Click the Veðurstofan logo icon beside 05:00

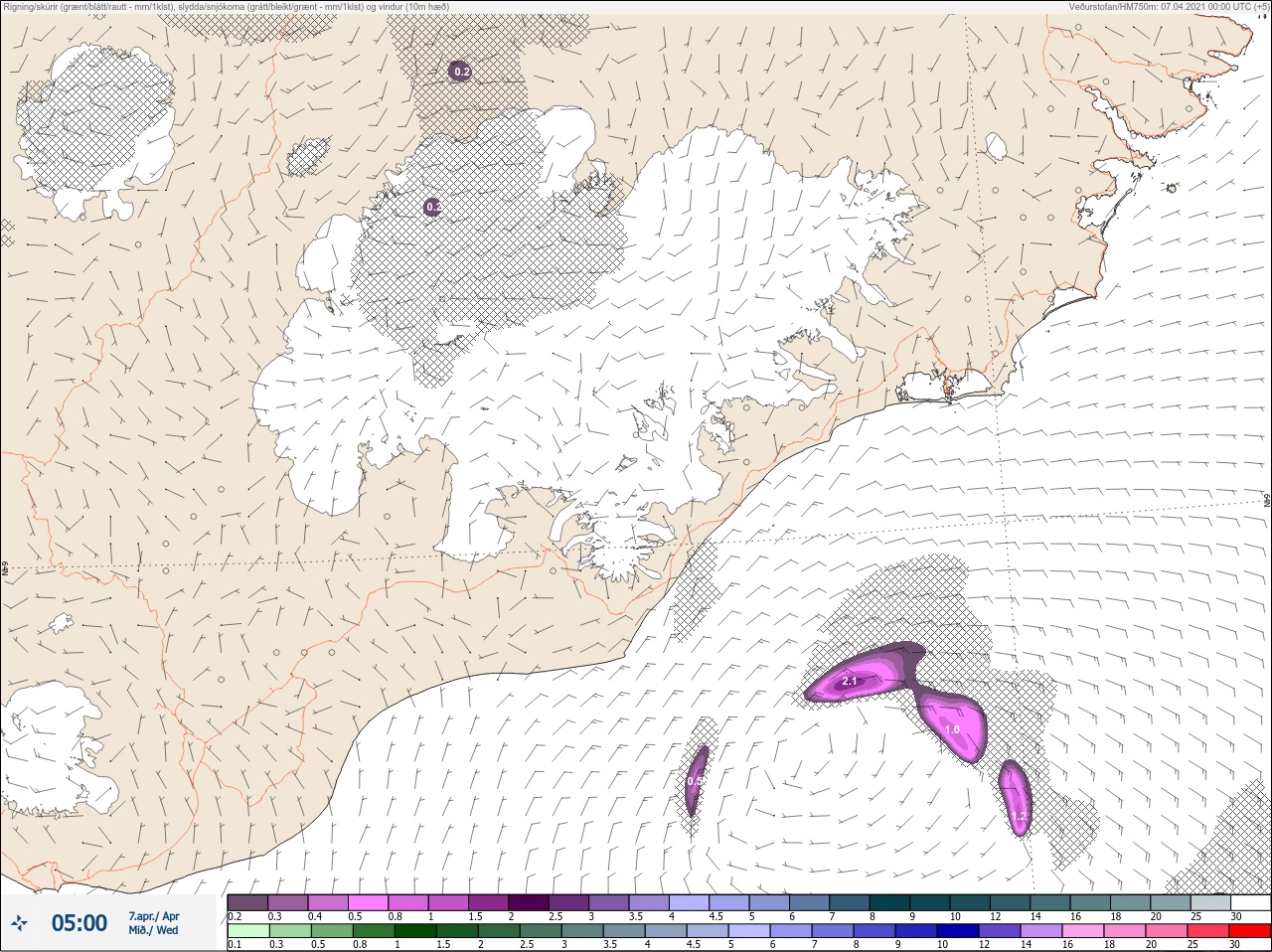(x=19, y=923)
